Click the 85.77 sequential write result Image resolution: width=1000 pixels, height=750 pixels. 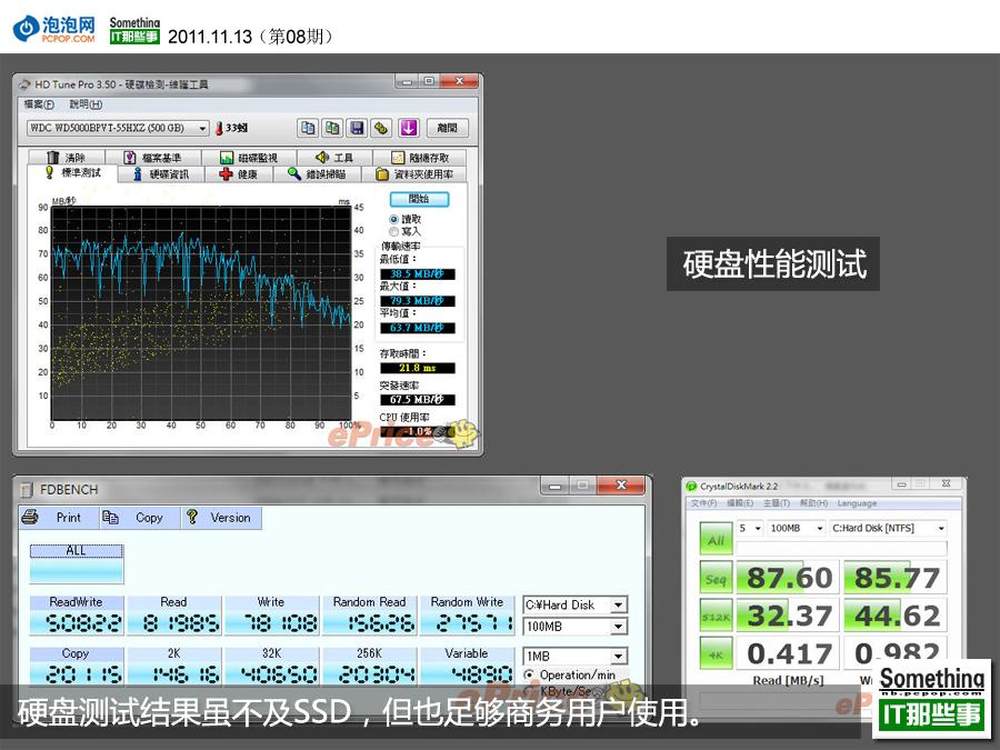896,578
